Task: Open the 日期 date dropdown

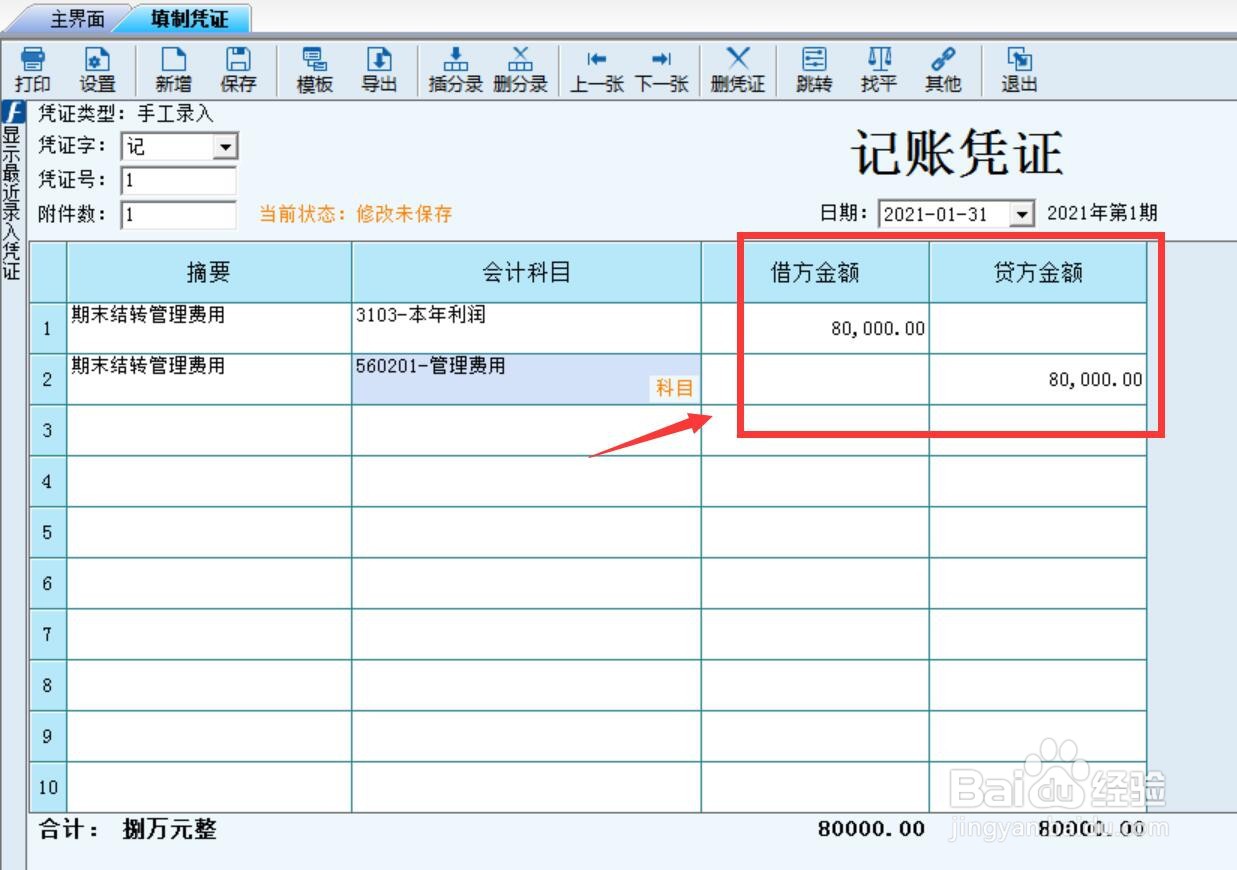Action: click(x=1021, y=213)
